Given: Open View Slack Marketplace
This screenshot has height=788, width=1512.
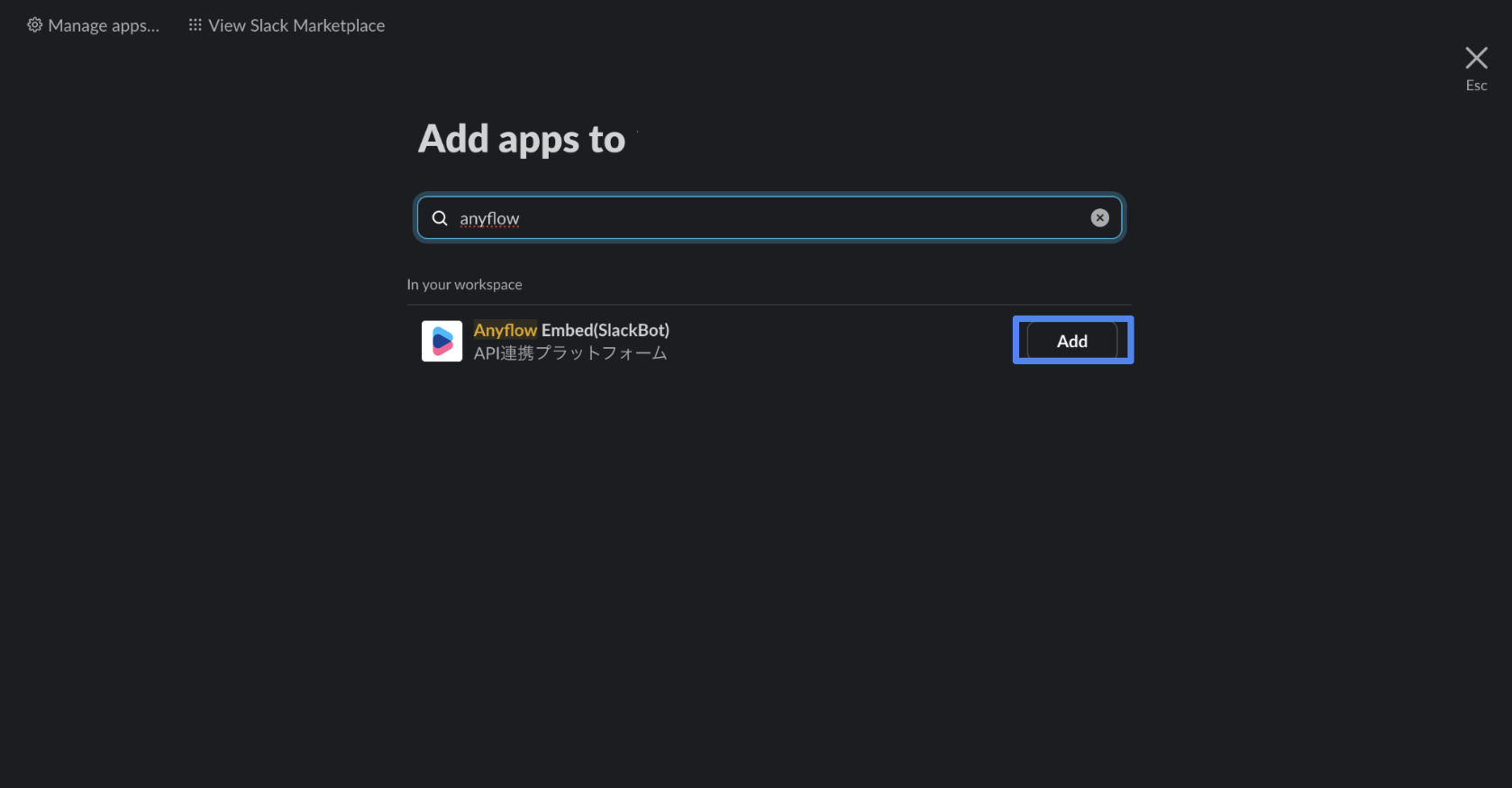Looking at the screenshot, I should (x=296, y=25).
